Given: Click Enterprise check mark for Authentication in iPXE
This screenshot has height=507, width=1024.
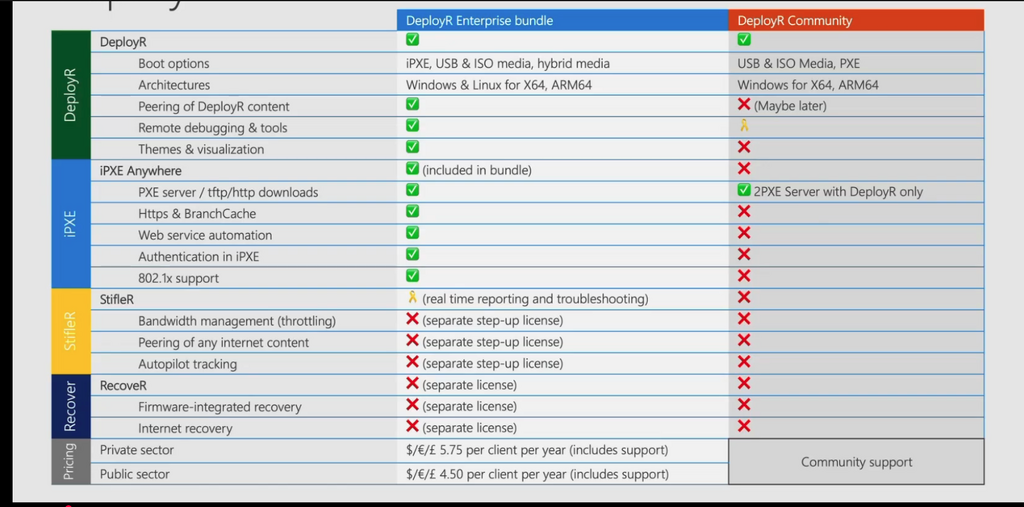Looking at the screenshot, I should pos(412,254).
